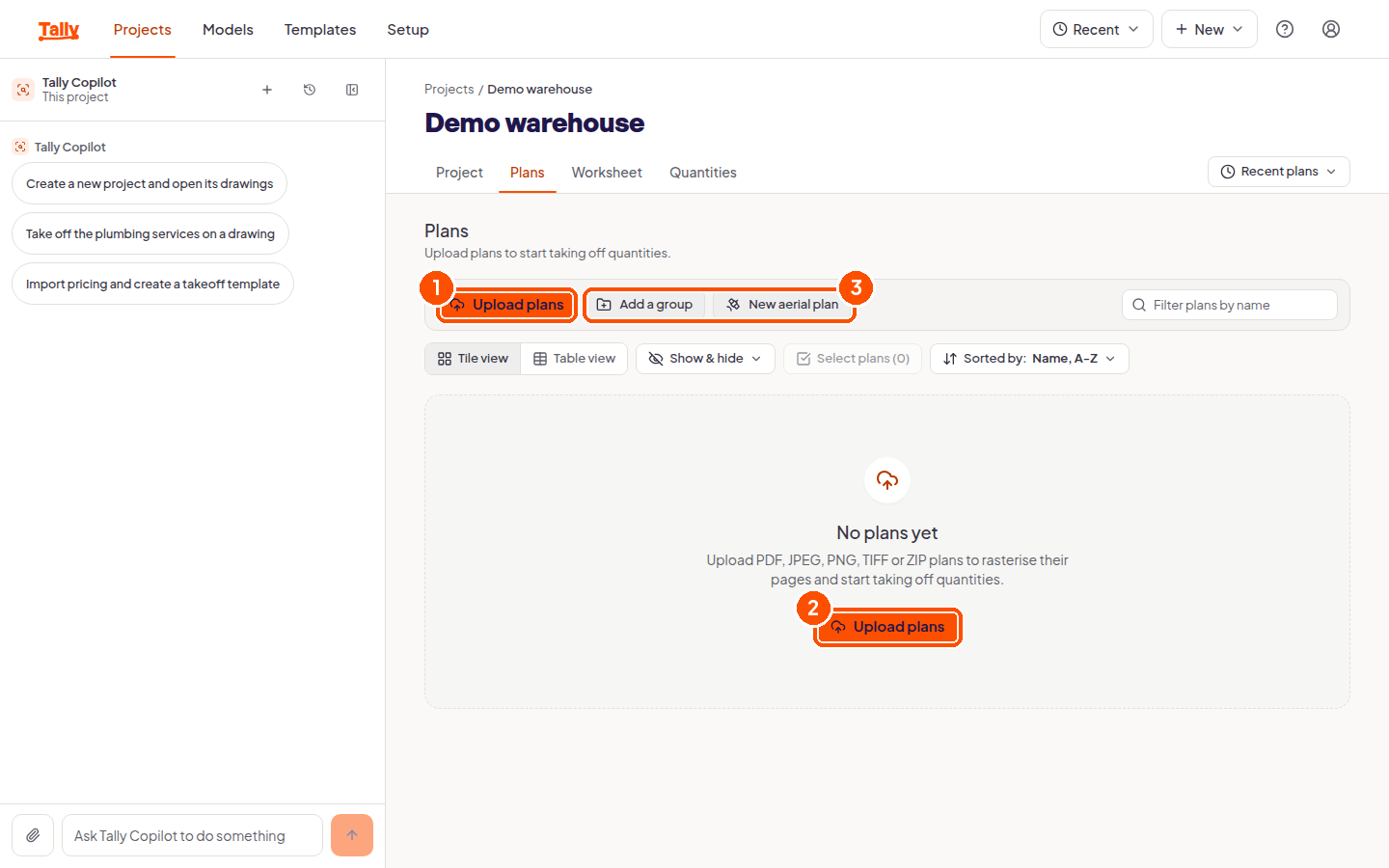The height and width of the screenshot is (868, 1389).
Task: Click the Tally logo
Action: pos(59,30)
